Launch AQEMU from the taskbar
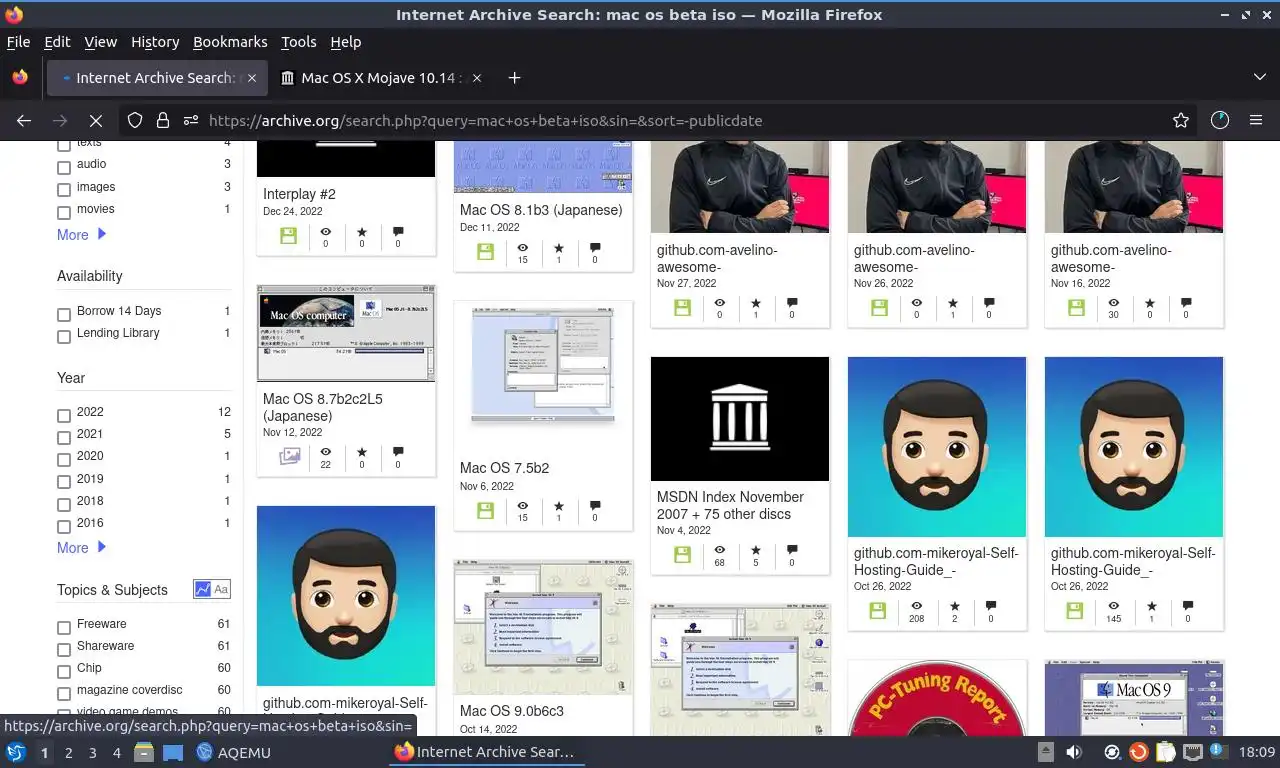 (233, 752)
